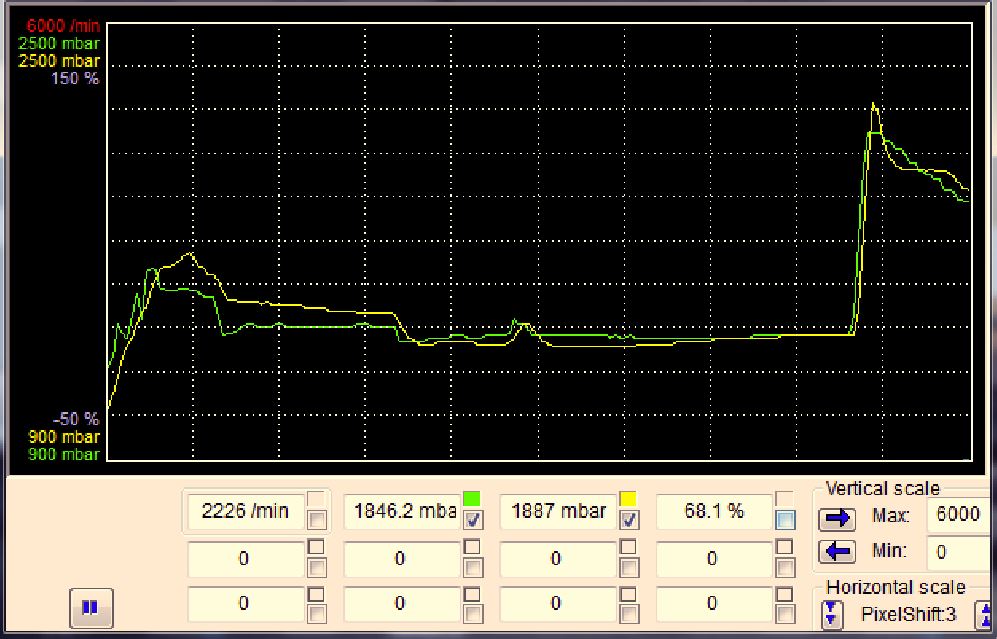Click the zero field directly below 2226 /min
This screenshot has height=639, width=997.
pyautogui.click(x=245, y=559)
